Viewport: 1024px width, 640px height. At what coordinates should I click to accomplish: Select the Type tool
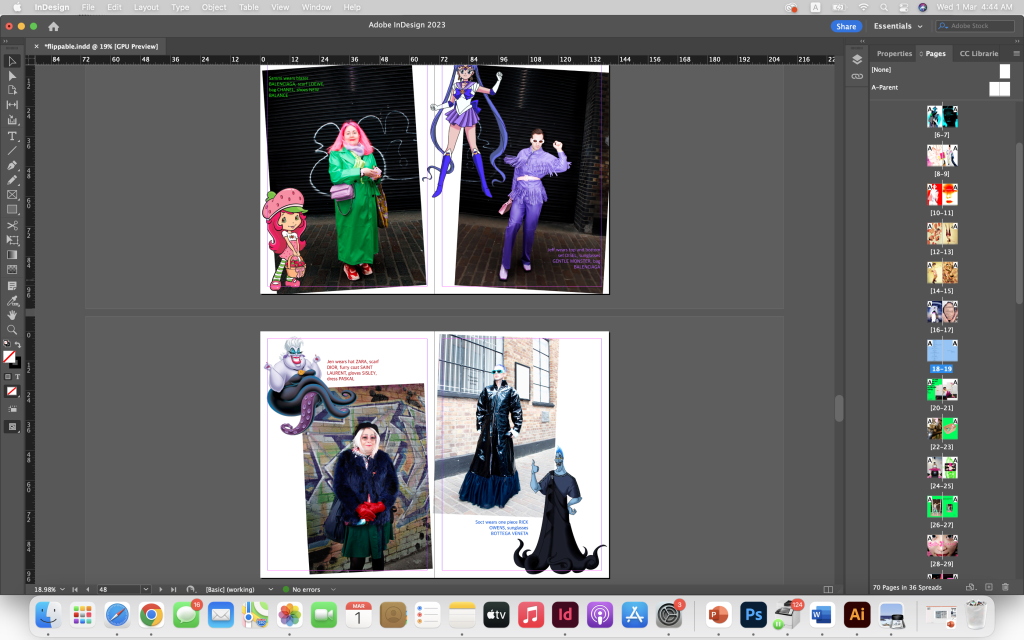(12, 136)
